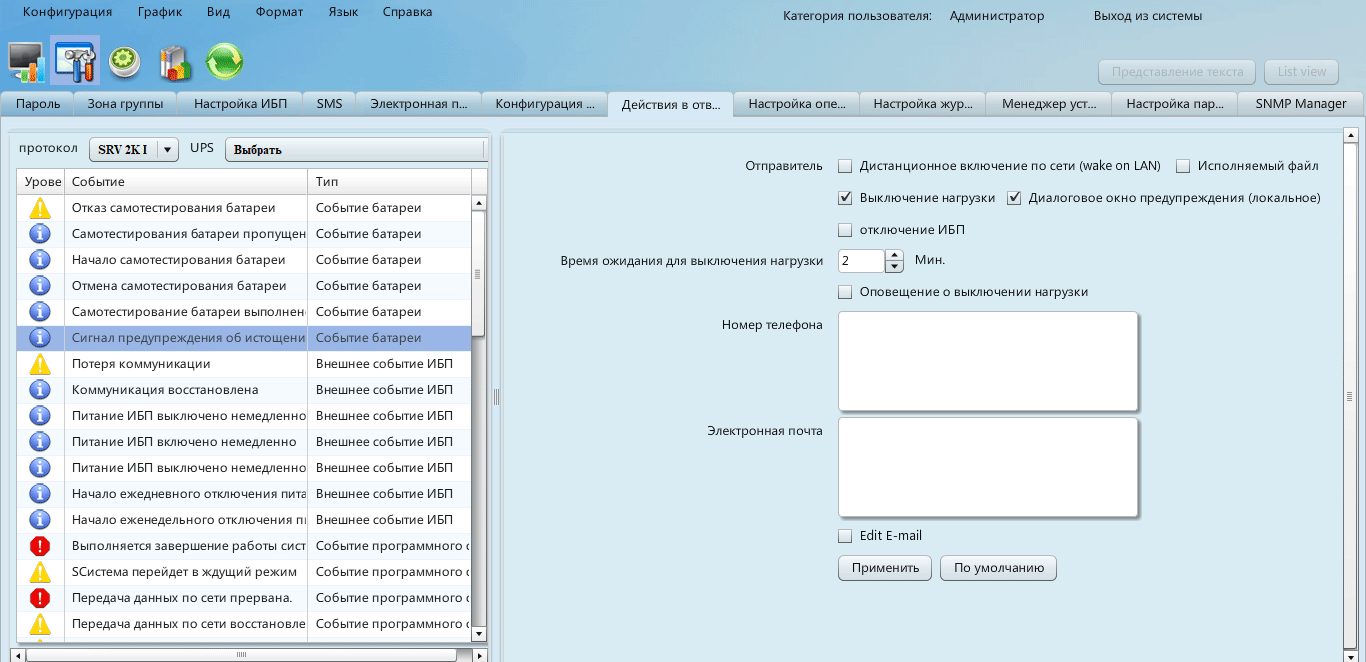Click the event list horizontal scrollbar thumb

[x=241, y=655]
